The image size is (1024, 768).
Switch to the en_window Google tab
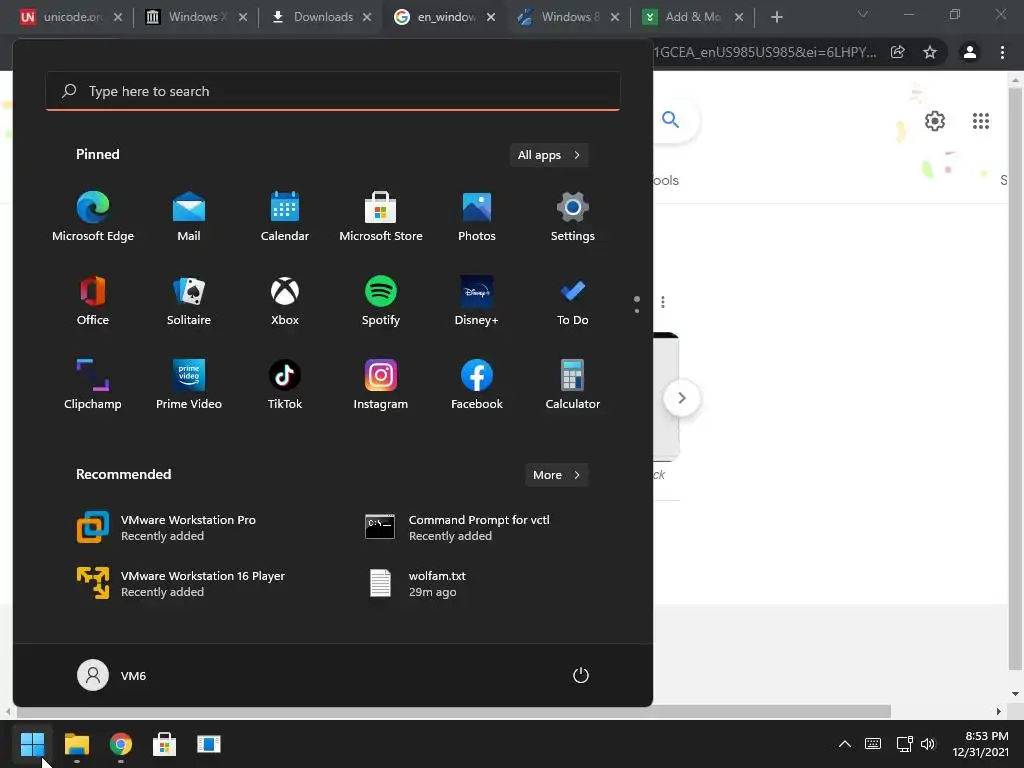tap(445, 17)
